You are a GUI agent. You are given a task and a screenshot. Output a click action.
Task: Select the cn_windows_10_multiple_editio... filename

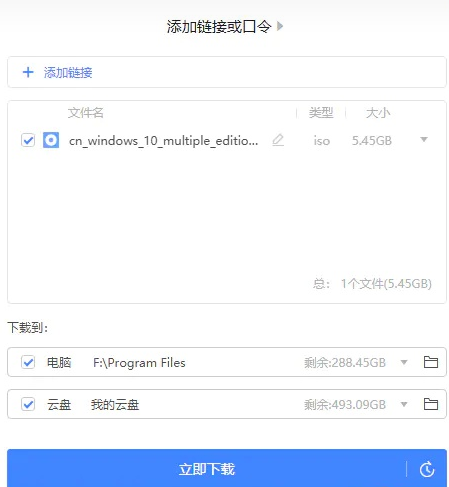(x=163, y=141)
